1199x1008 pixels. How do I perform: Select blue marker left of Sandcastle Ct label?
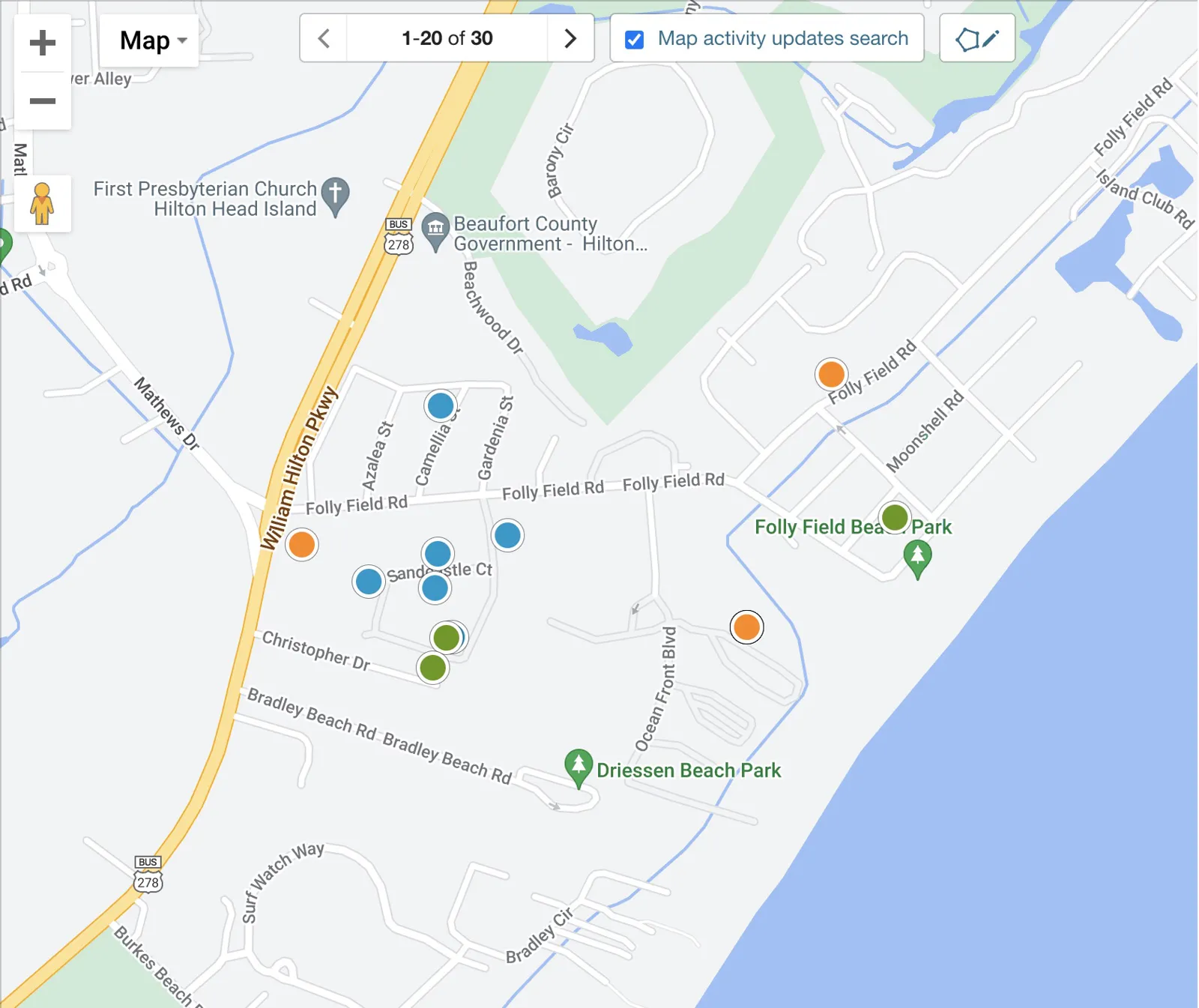(x=369, y=582)
